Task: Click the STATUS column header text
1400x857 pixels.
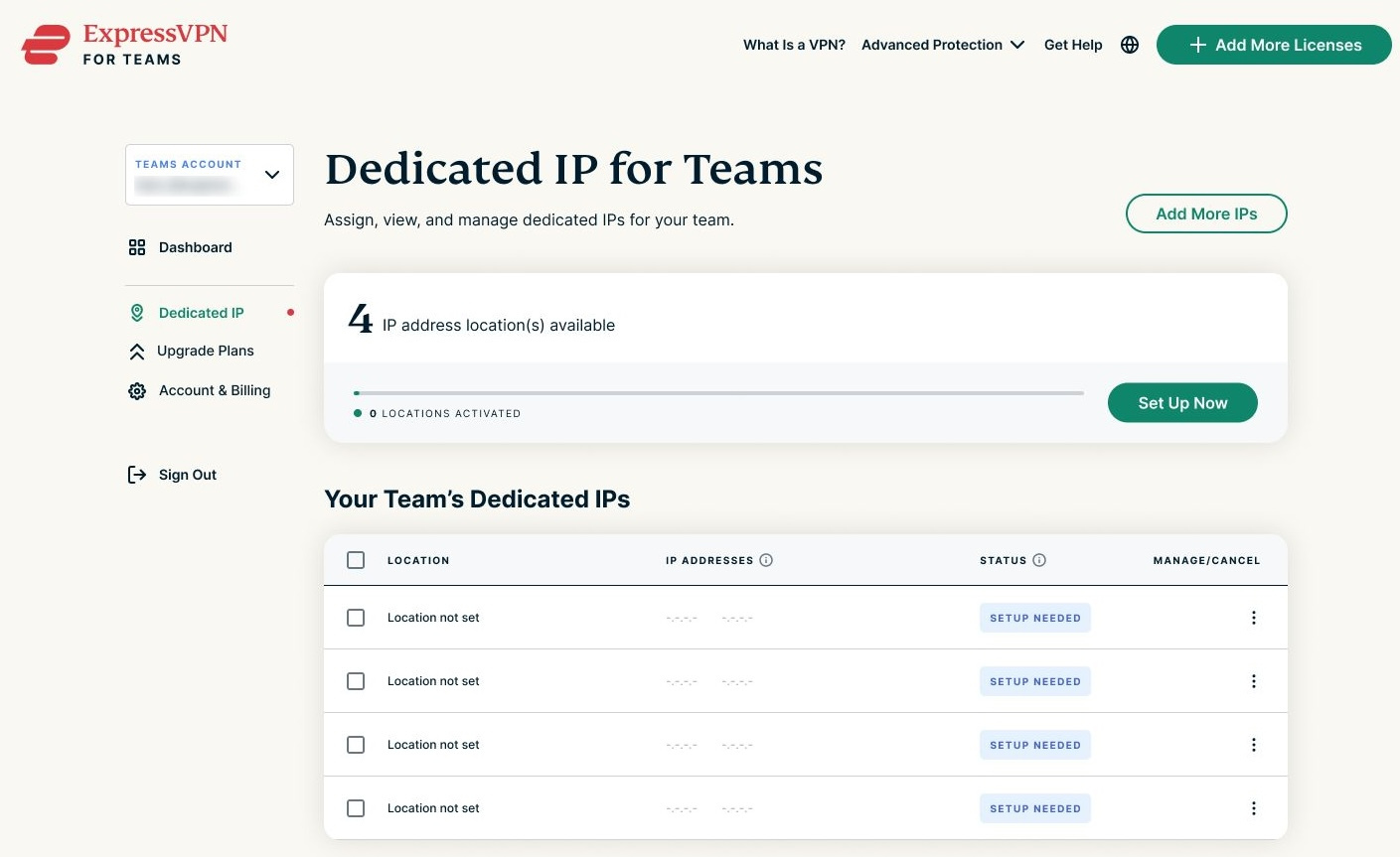Action: (1004, 560)
